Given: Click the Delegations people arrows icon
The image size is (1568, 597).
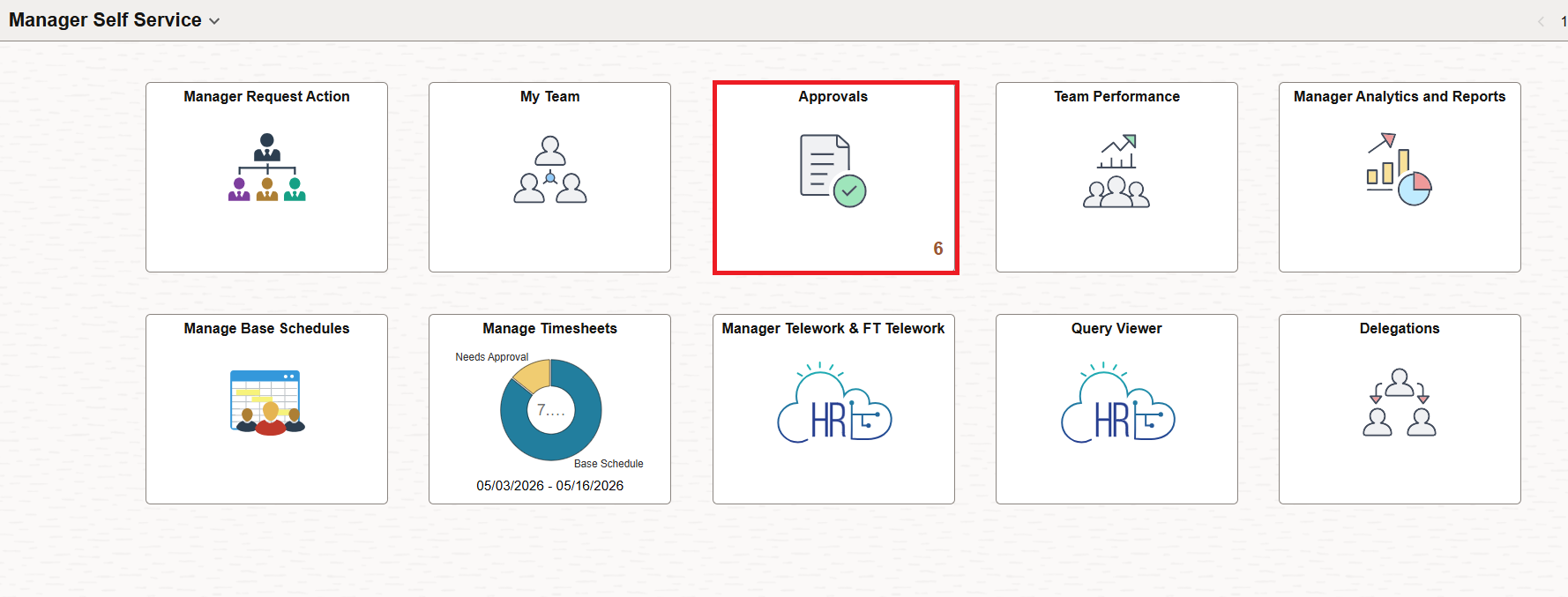Looking at the screenshot, I should point(1400,402).
